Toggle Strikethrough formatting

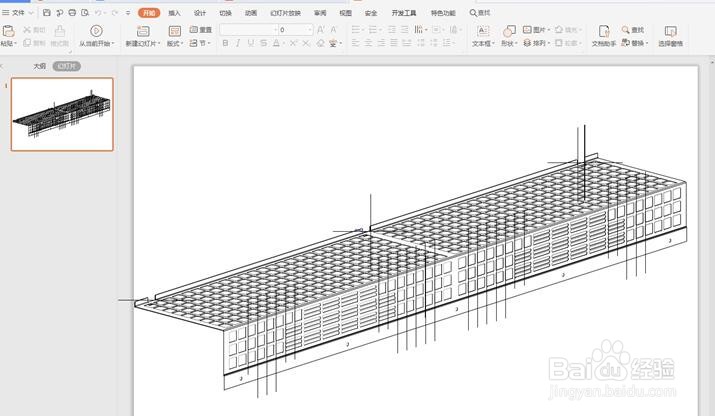pyautogui.click(x=264, y=43)
